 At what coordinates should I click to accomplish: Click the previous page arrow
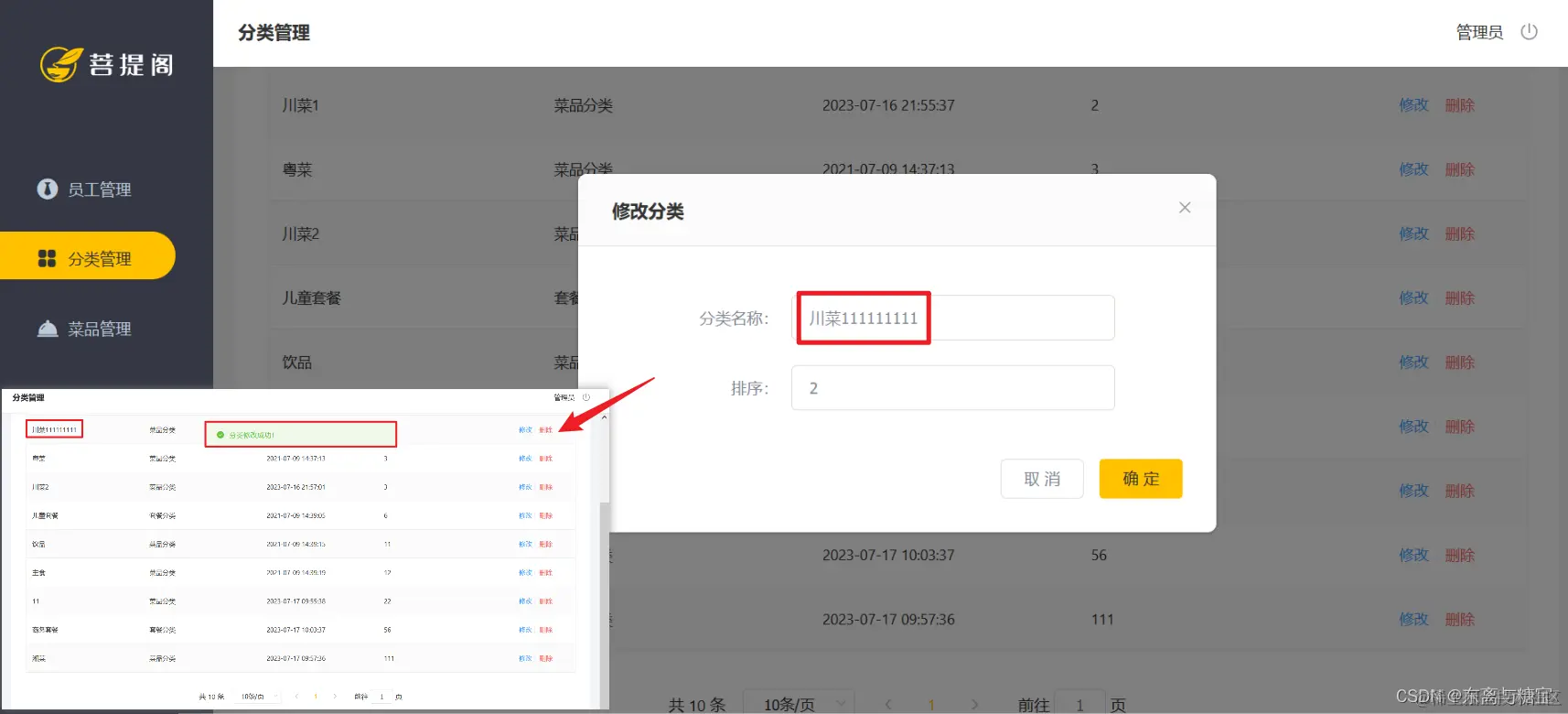click(888, 704)
